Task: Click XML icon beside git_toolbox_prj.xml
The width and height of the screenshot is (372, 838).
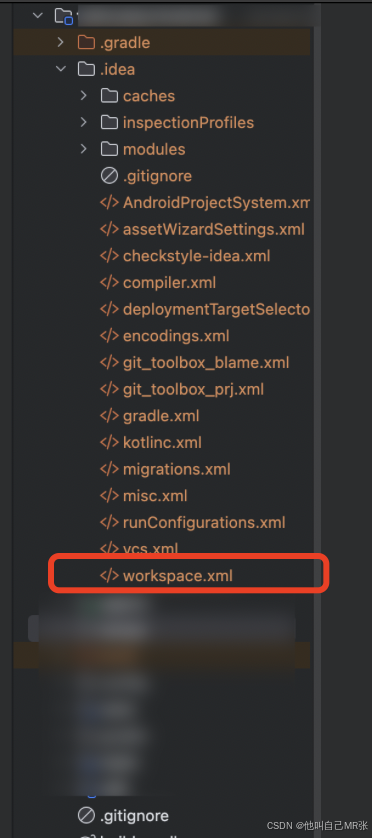Action: click(x=109, y=390)
